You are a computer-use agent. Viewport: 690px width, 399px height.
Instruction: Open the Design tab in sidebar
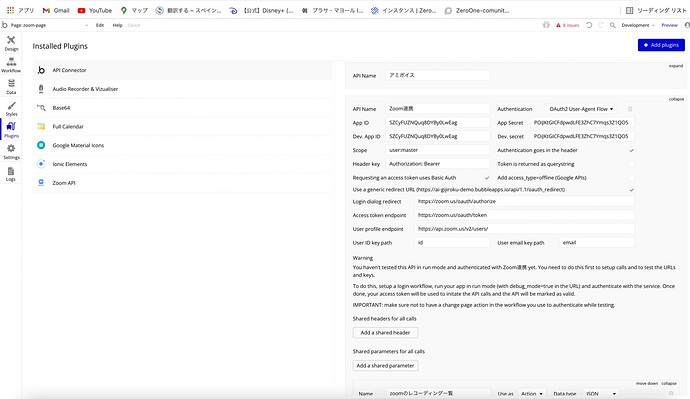click(x=11, y=43)
